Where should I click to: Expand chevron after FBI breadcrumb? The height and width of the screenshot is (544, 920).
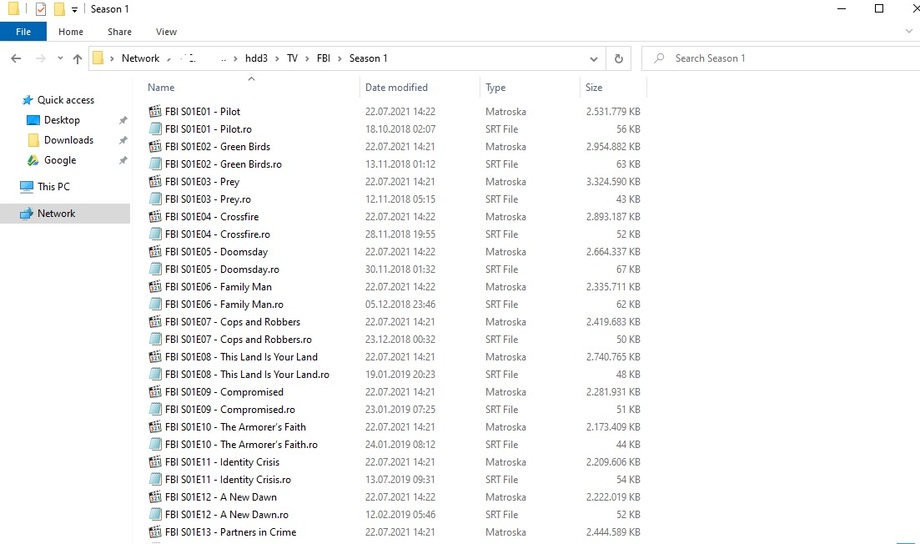coord(339,58)
